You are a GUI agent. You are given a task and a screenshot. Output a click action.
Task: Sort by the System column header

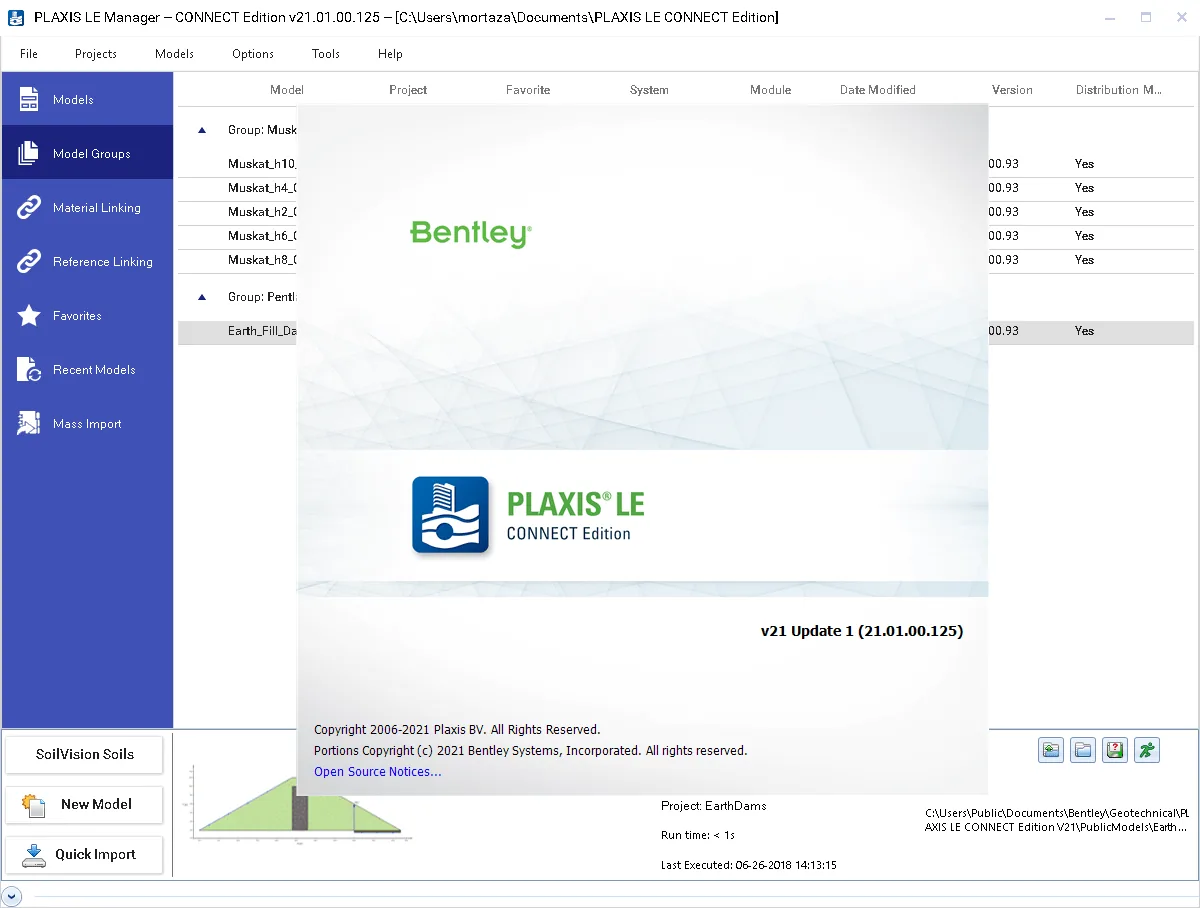pos(649,90)
